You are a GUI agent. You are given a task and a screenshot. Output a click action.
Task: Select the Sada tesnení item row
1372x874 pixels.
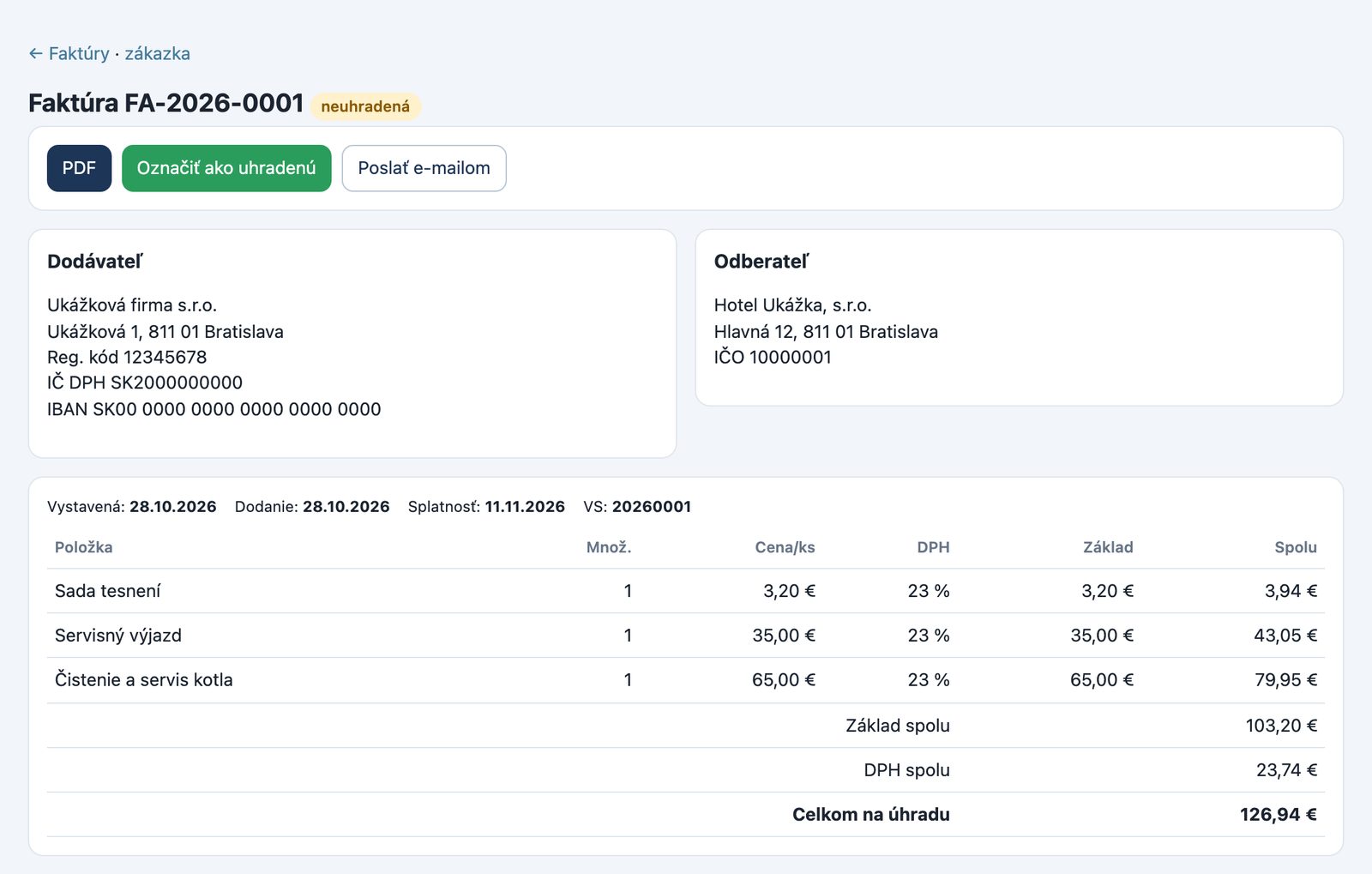pos(686,591)
